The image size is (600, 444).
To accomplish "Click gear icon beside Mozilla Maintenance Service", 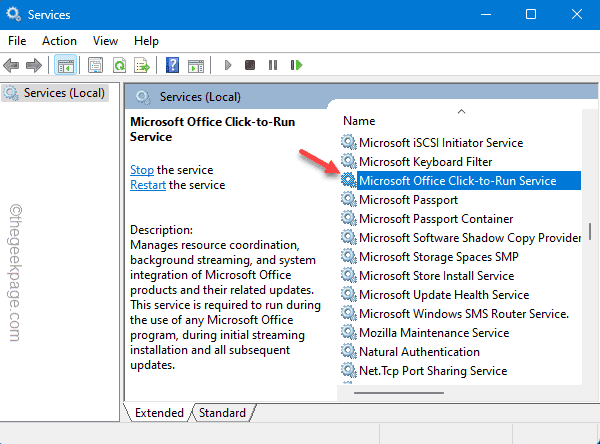I will pyautogui.click(x=348, y=333).
